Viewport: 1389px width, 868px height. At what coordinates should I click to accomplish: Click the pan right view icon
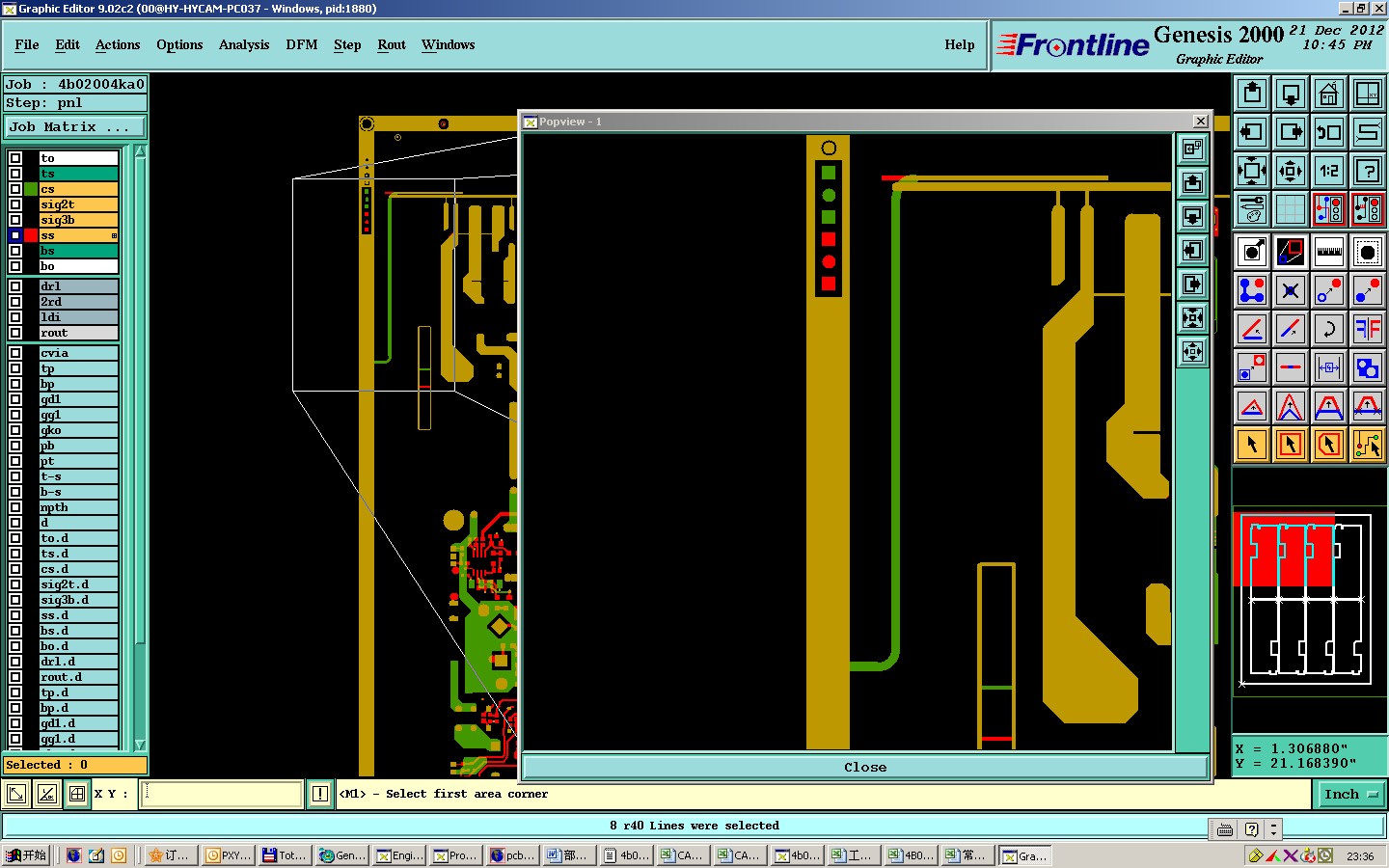pos(1291,132)
